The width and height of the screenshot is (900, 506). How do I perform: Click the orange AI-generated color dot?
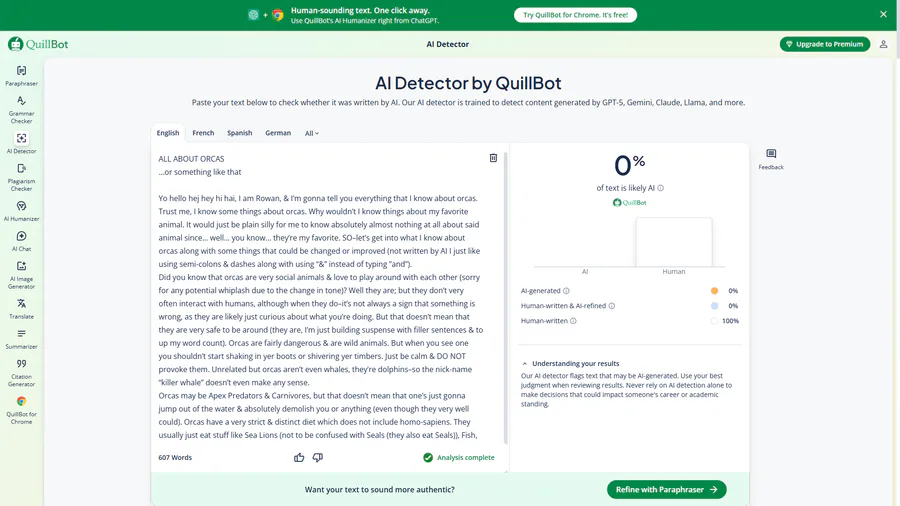pyautogui.click(x=714, y=291)
